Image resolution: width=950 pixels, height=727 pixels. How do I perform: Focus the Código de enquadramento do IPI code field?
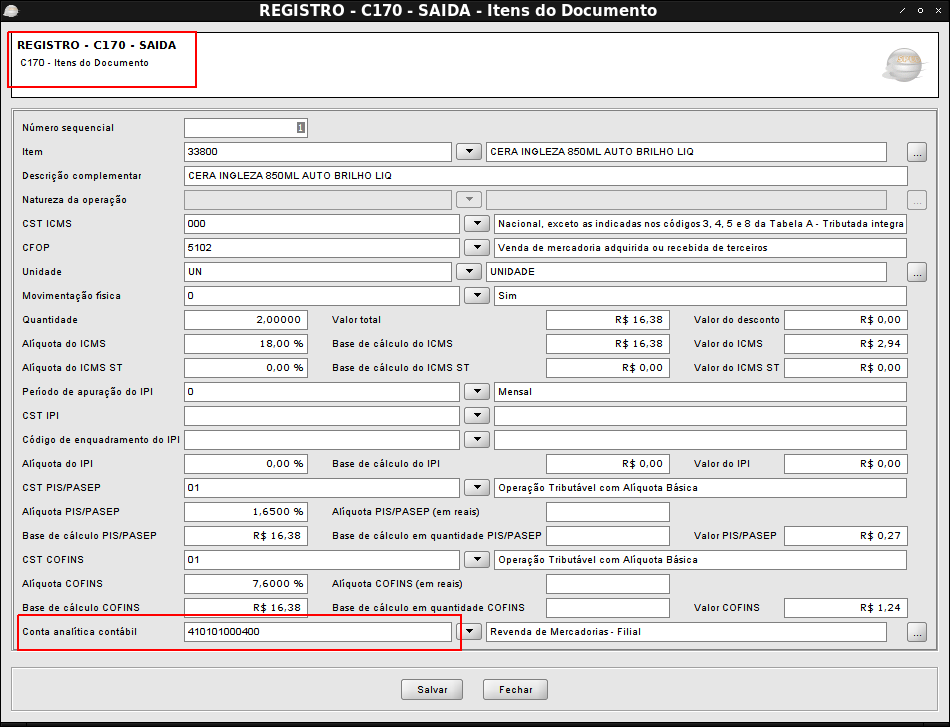pyautogui.click(x=322, y=440)
